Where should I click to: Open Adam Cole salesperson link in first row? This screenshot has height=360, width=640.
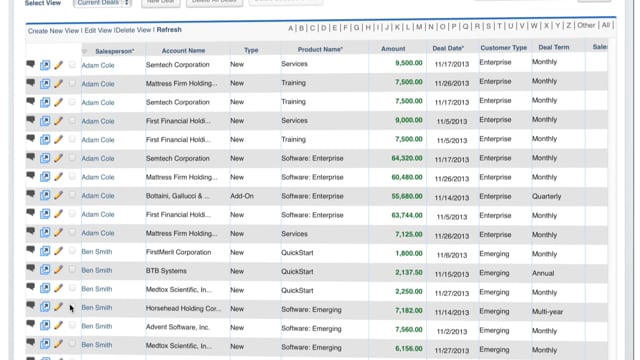coord(98,65)
